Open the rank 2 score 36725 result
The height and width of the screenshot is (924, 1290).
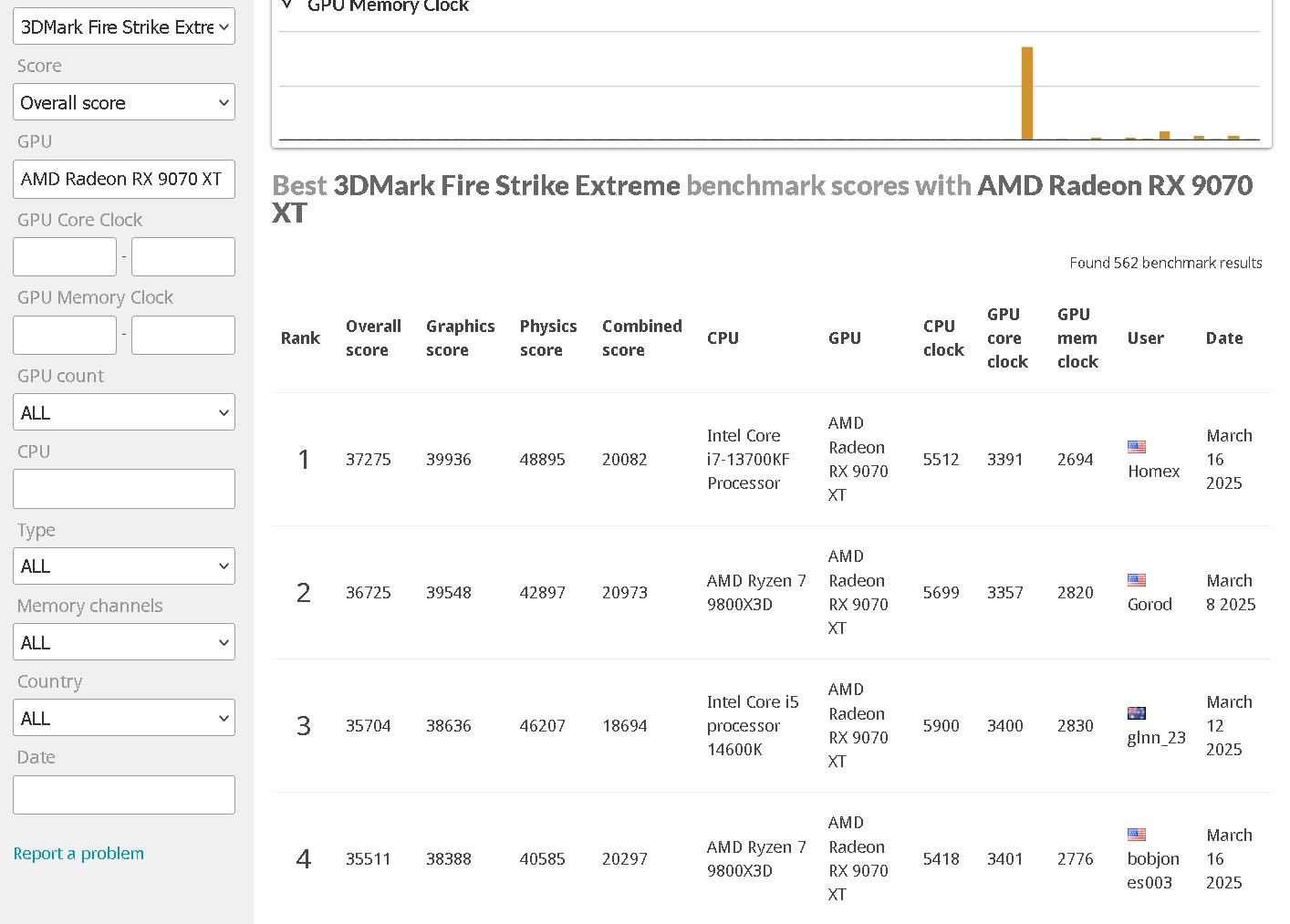tap(368, 593)
